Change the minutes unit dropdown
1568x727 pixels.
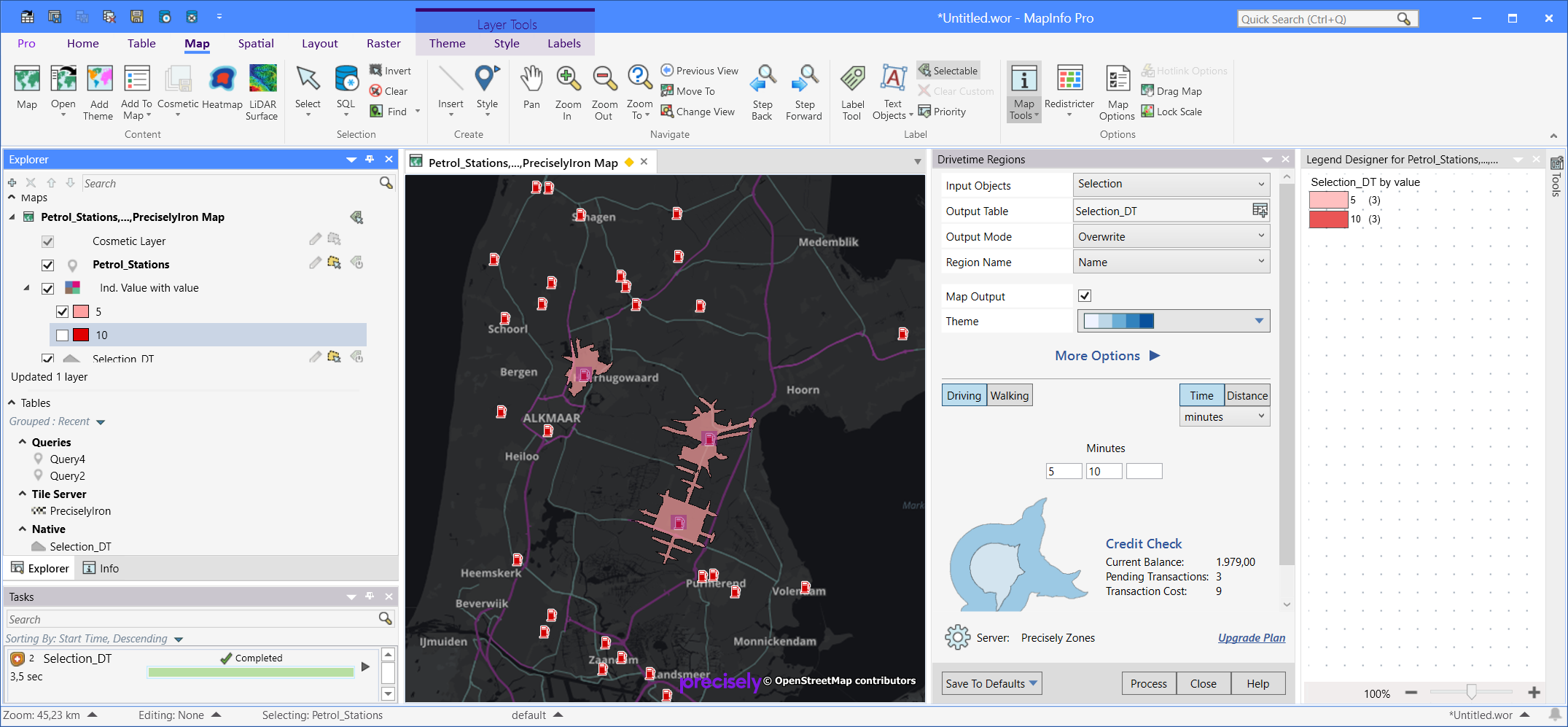pos(1225,416)
